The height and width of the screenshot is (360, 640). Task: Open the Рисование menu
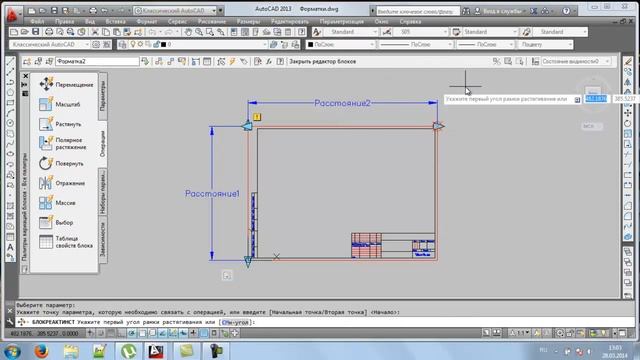pyautogui.click(x=212, y=21)
